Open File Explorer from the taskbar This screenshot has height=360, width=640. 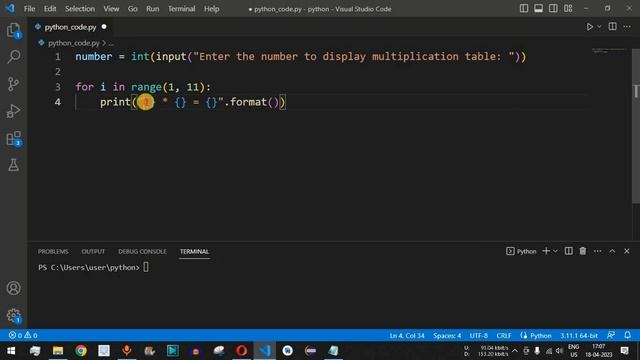point(58,351)
